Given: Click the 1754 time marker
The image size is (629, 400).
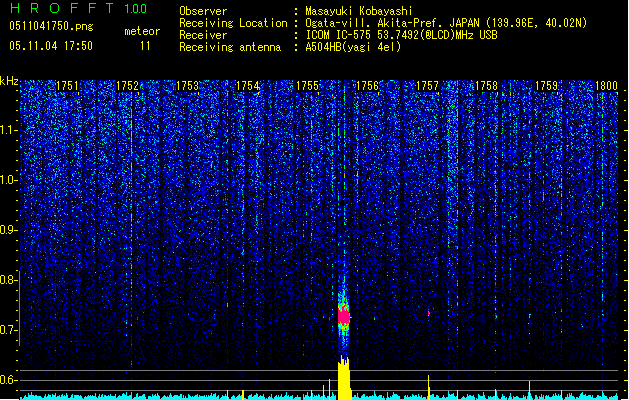Looking at the screenshot, I should pyautogui.click(x=248, y=86).
